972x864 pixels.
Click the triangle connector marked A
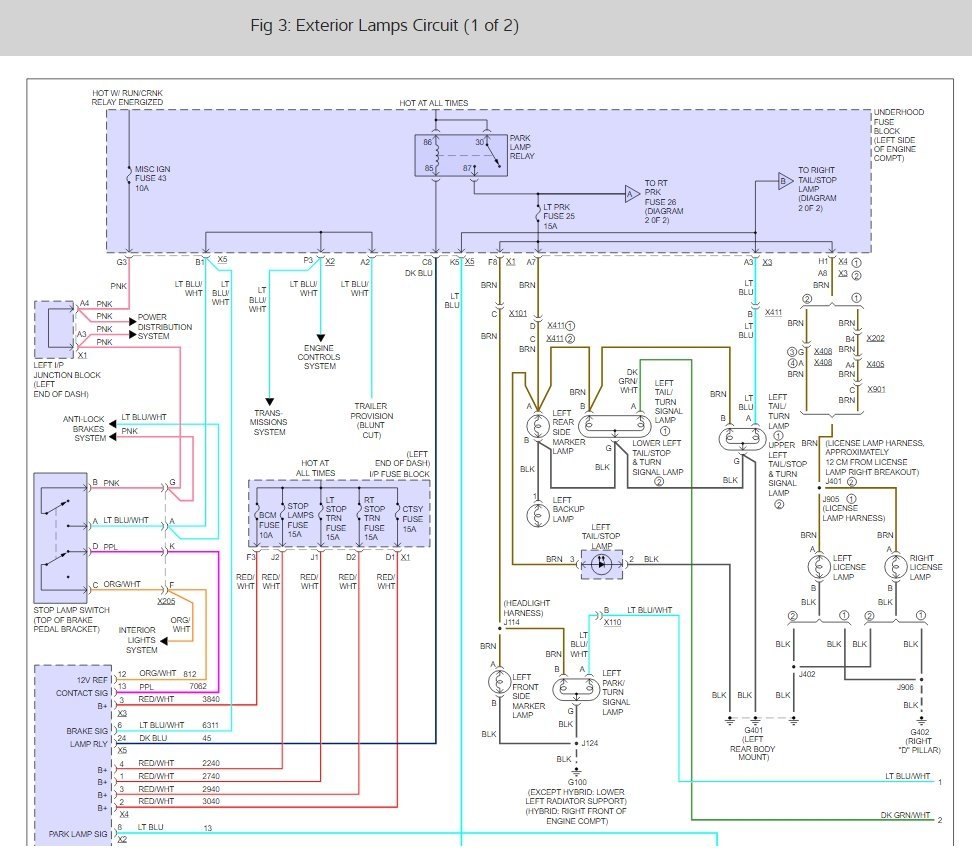[x=632, y=194]
